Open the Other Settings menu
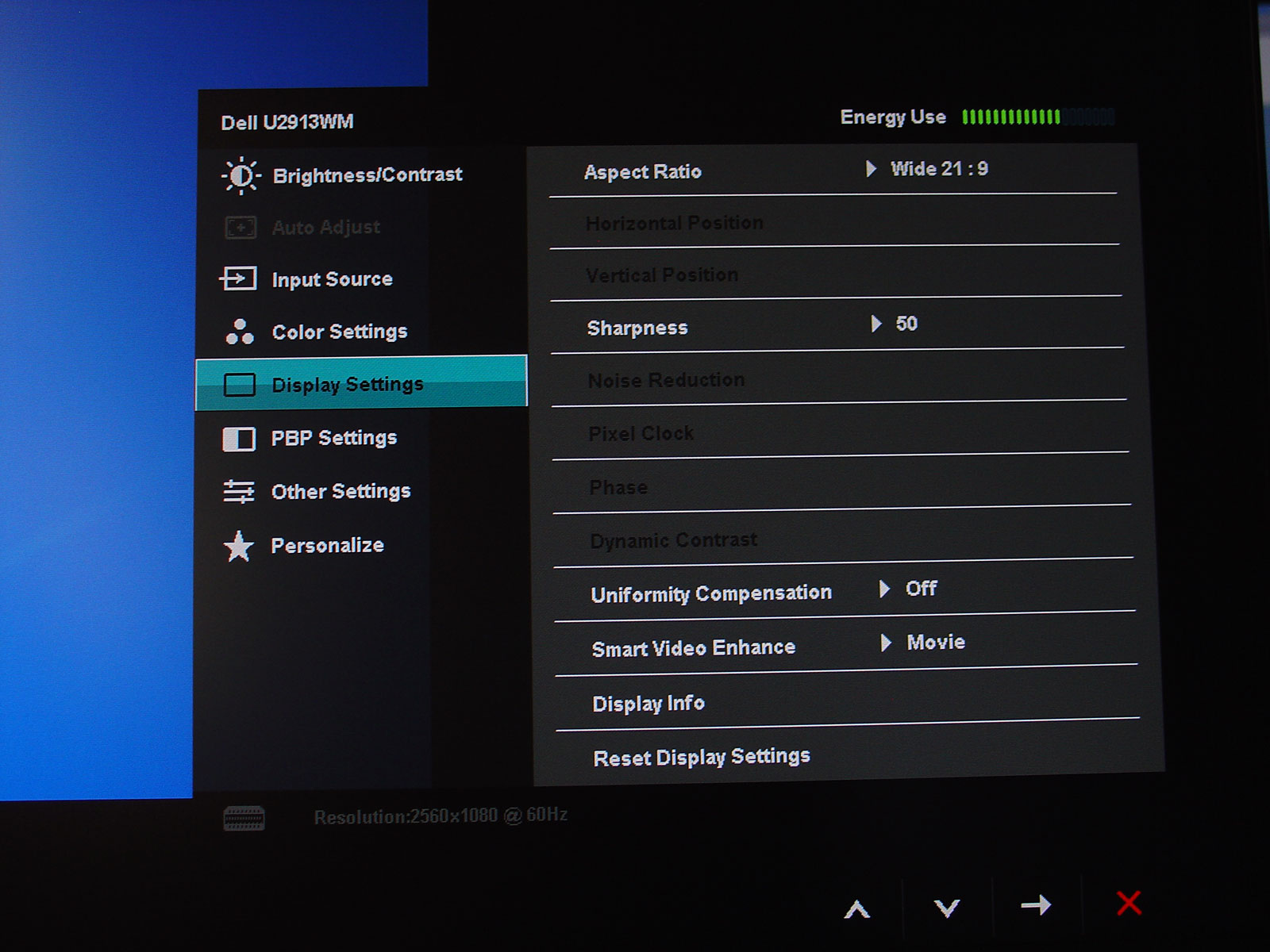Viewport: 1270px width, 952px height. click(x=361, y=492)
